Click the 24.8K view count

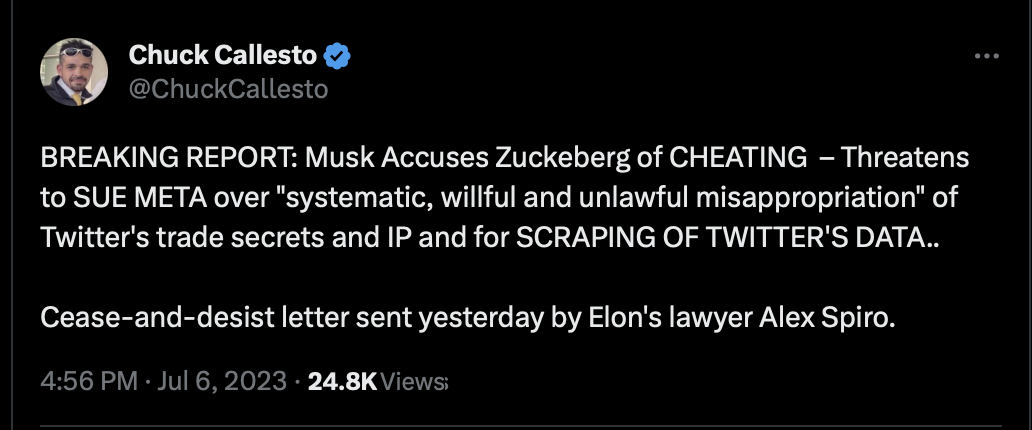tap(342, 381)
